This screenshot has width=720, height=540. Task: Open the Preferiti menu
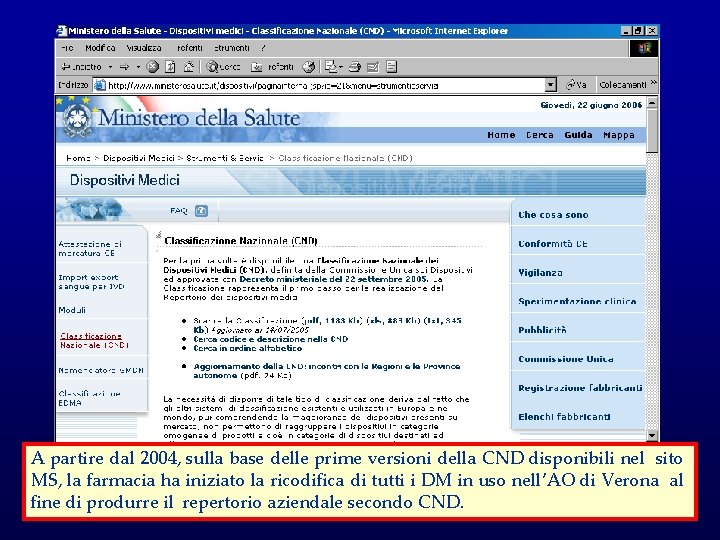[x=189, y=48]
